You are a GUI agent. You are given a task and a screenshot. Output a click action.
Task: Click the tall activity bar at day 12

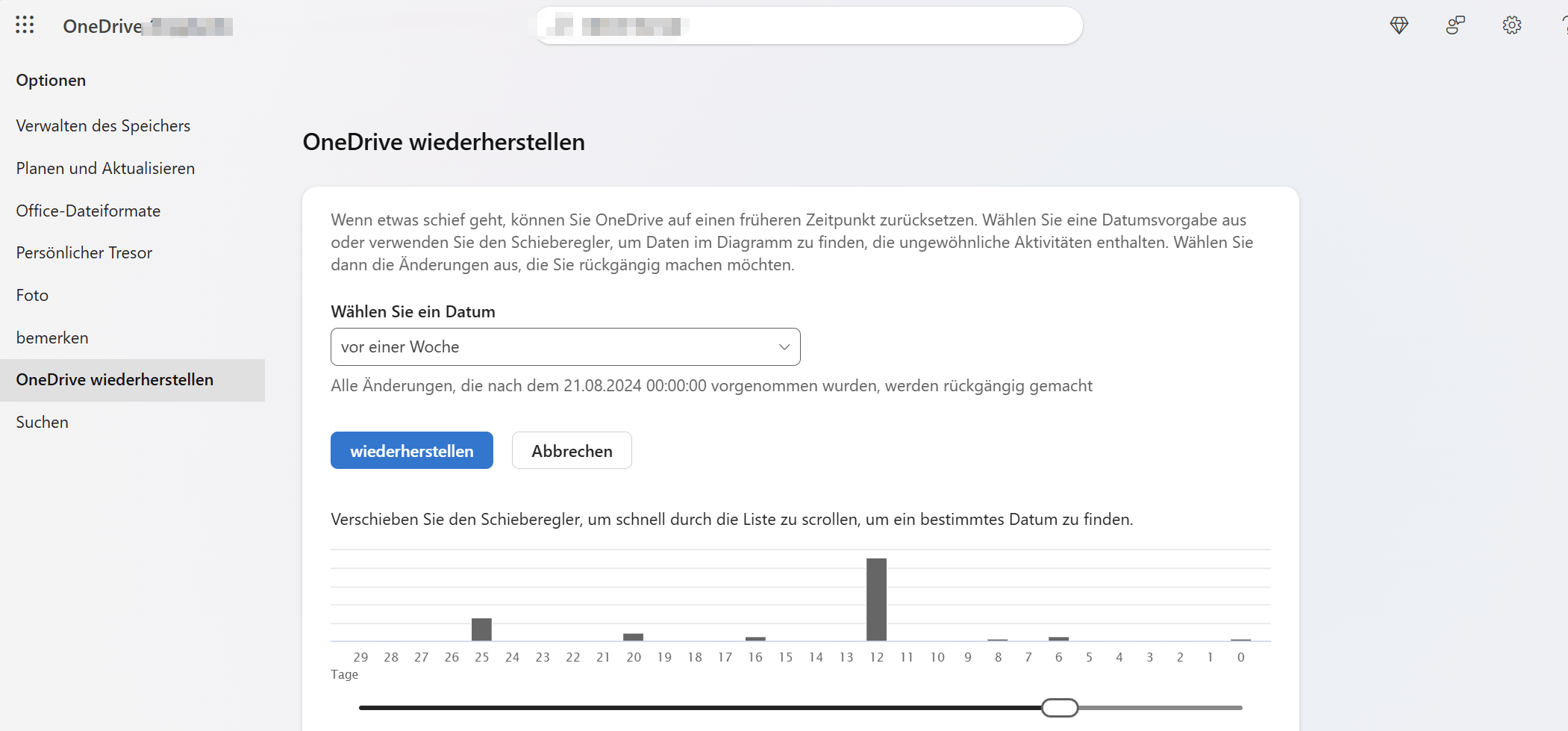click(x=876, y=599)
